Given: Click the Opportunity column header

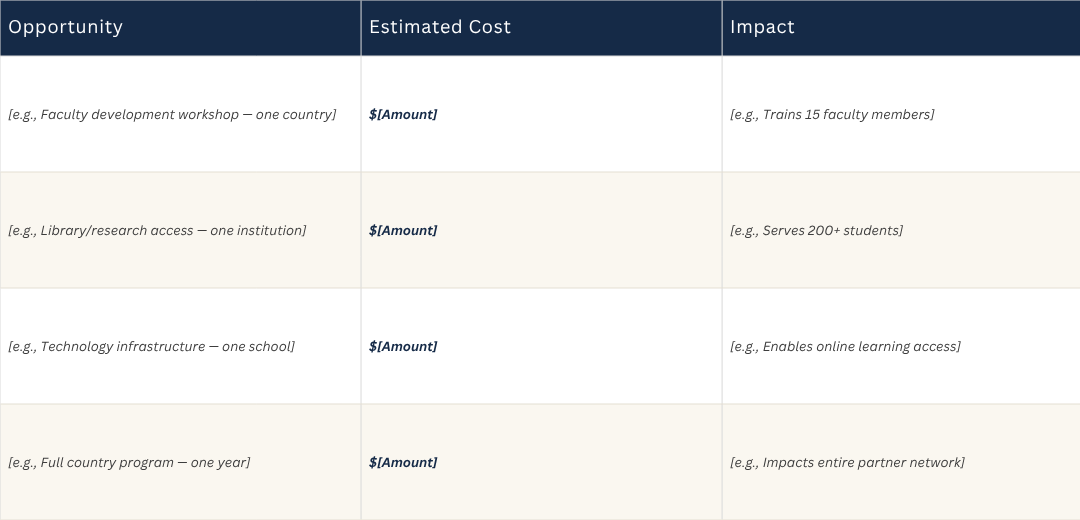Looking at the screenshot, I should [180, 28].
